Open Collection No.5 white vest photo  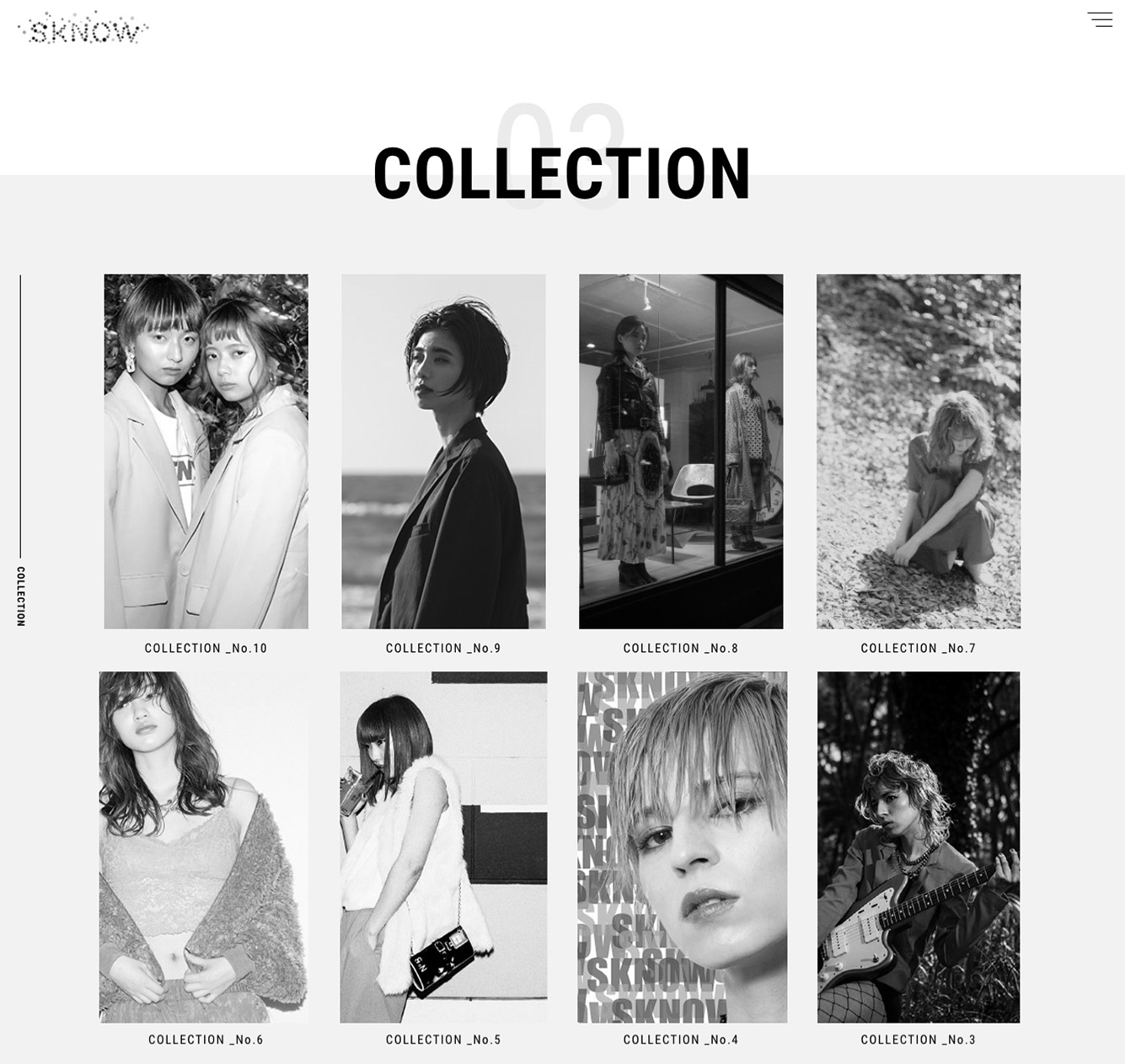(x=443, y=847)
